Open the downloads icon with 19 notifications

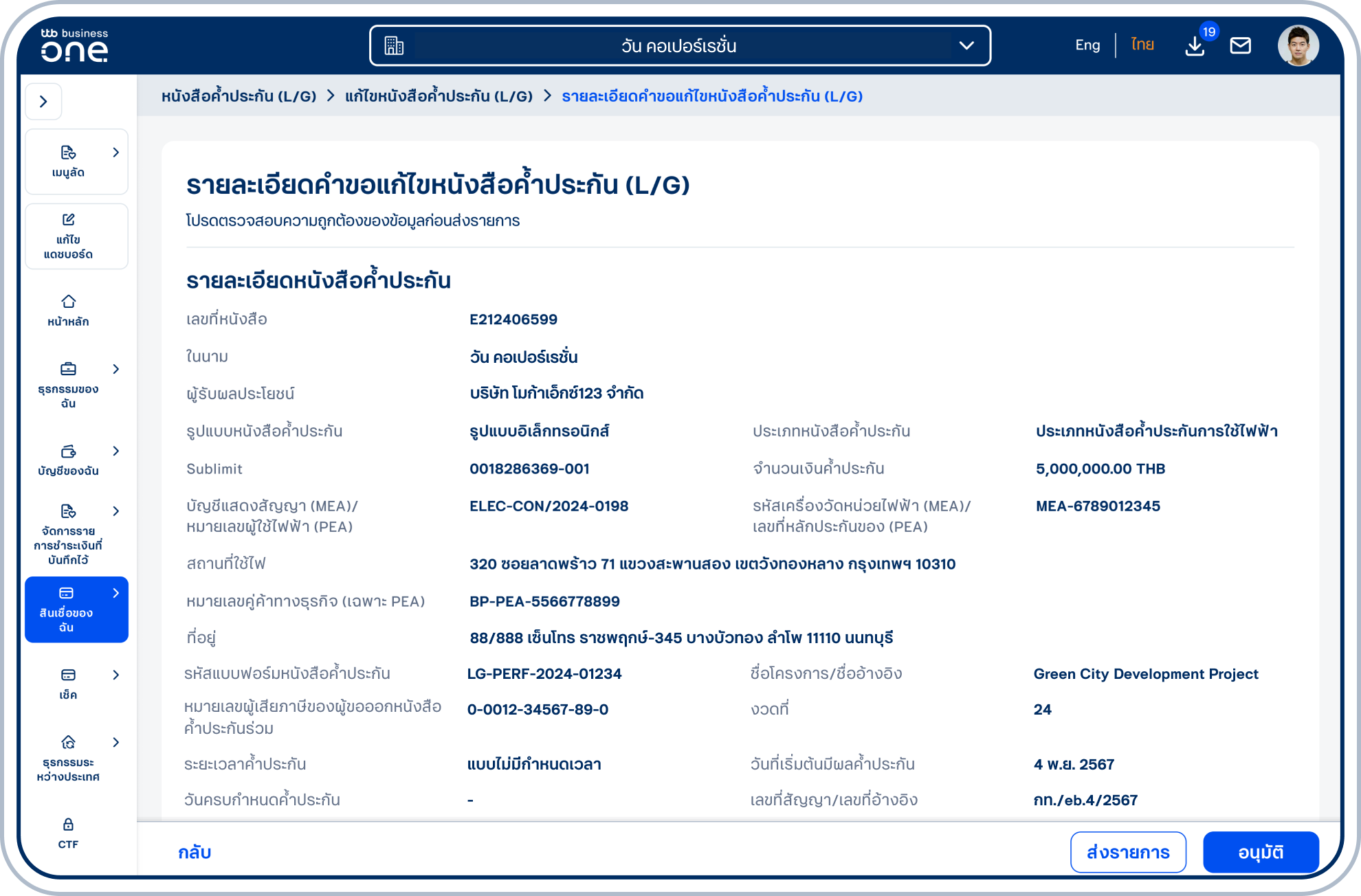coord(1195,45)
